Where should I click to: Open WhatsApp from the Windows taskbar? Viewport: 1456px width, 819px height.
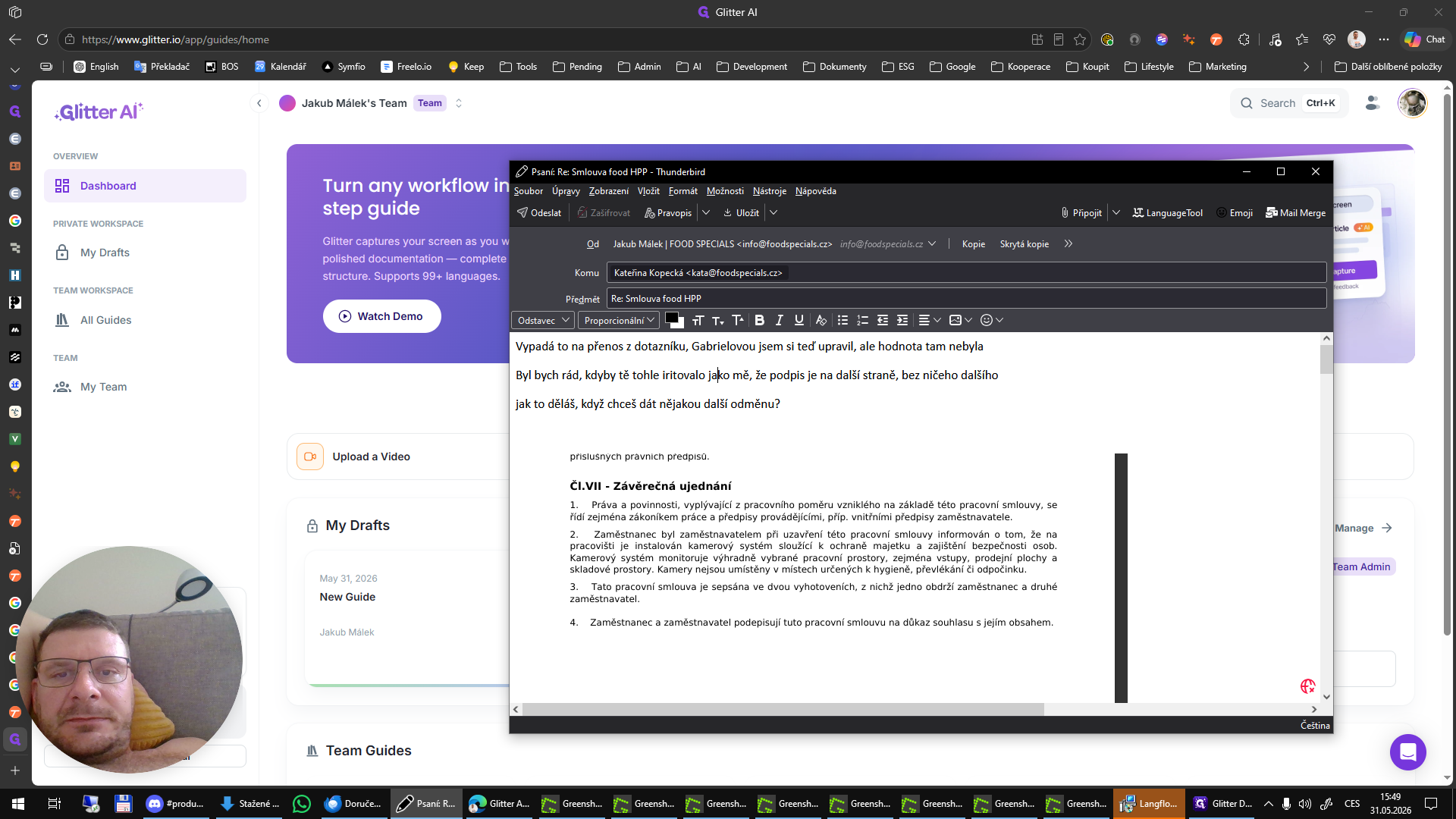(x=301, y=804)
